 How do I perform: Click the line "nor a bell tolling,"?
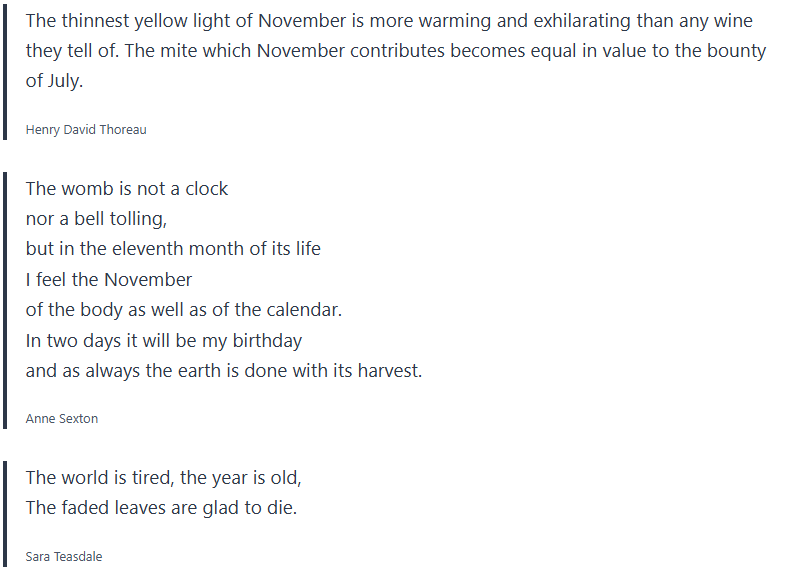click(96, 219)
